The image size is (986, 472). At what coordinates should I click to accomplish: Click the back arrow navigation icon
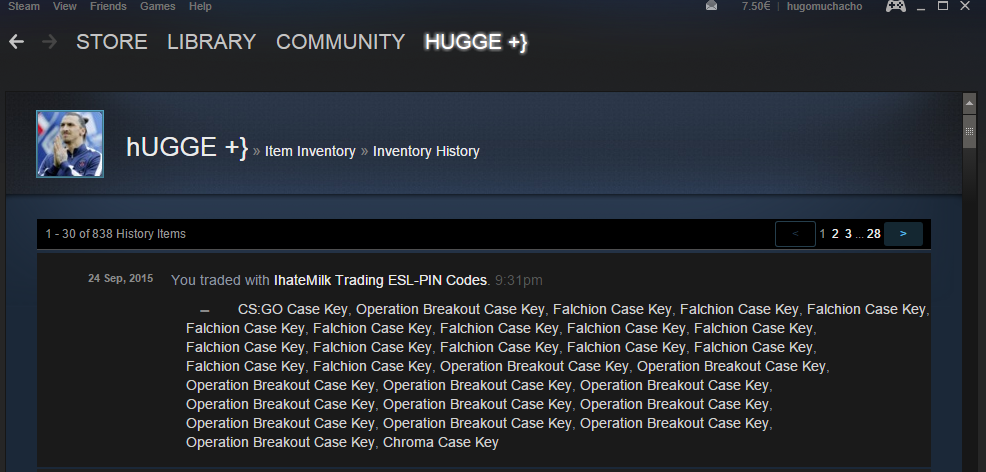16,42
